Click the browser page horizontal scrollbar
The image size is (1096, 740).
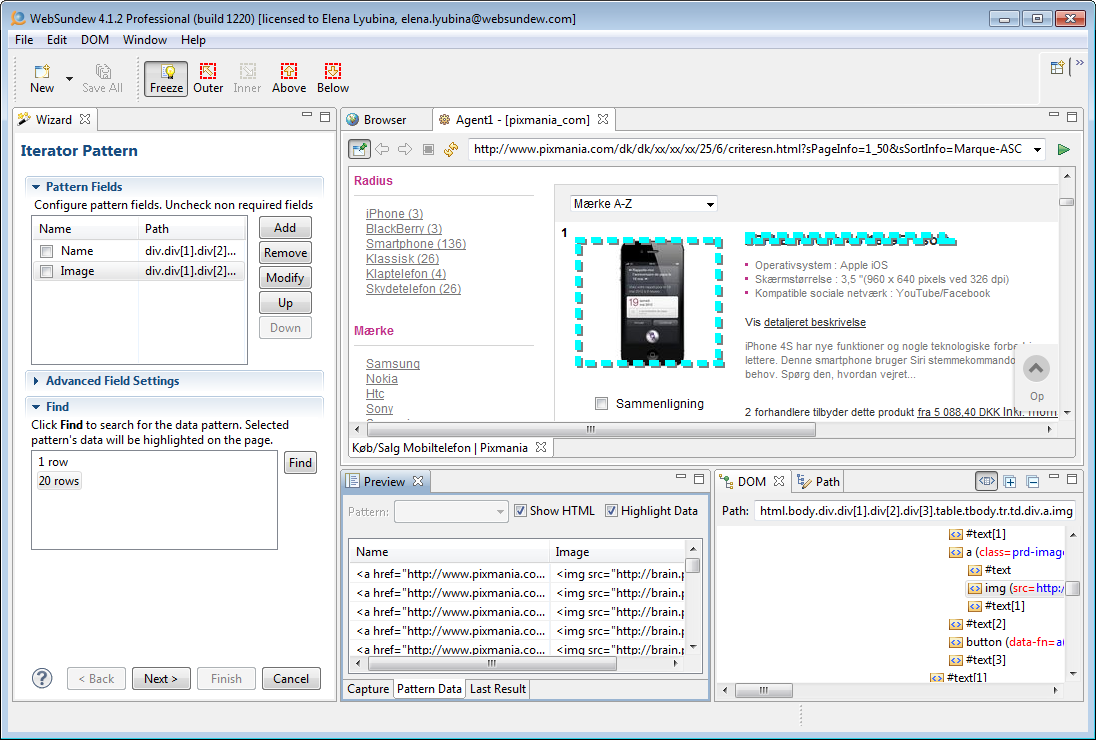tap(591, 429)
